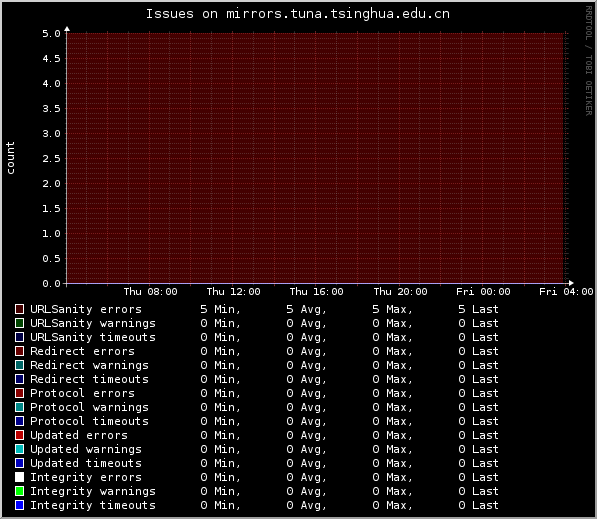
Task: Click the Fri 00:00 time axis label
Action: [x=483, y=292]
